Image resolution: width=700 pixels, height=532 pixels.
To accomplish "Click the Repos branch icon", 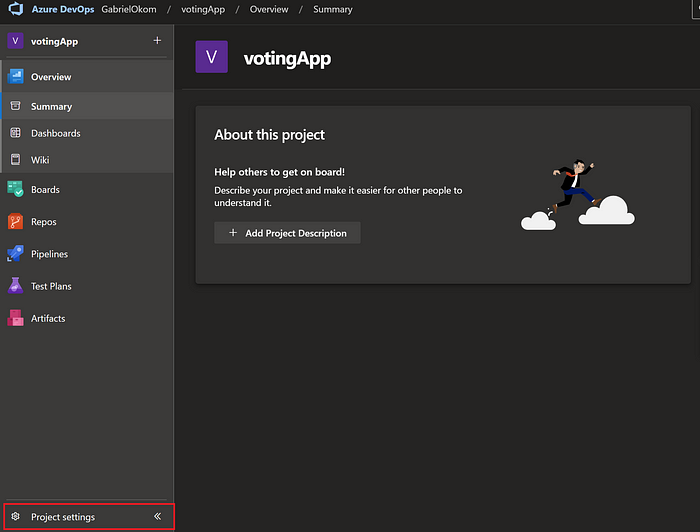I will [15, 221].
